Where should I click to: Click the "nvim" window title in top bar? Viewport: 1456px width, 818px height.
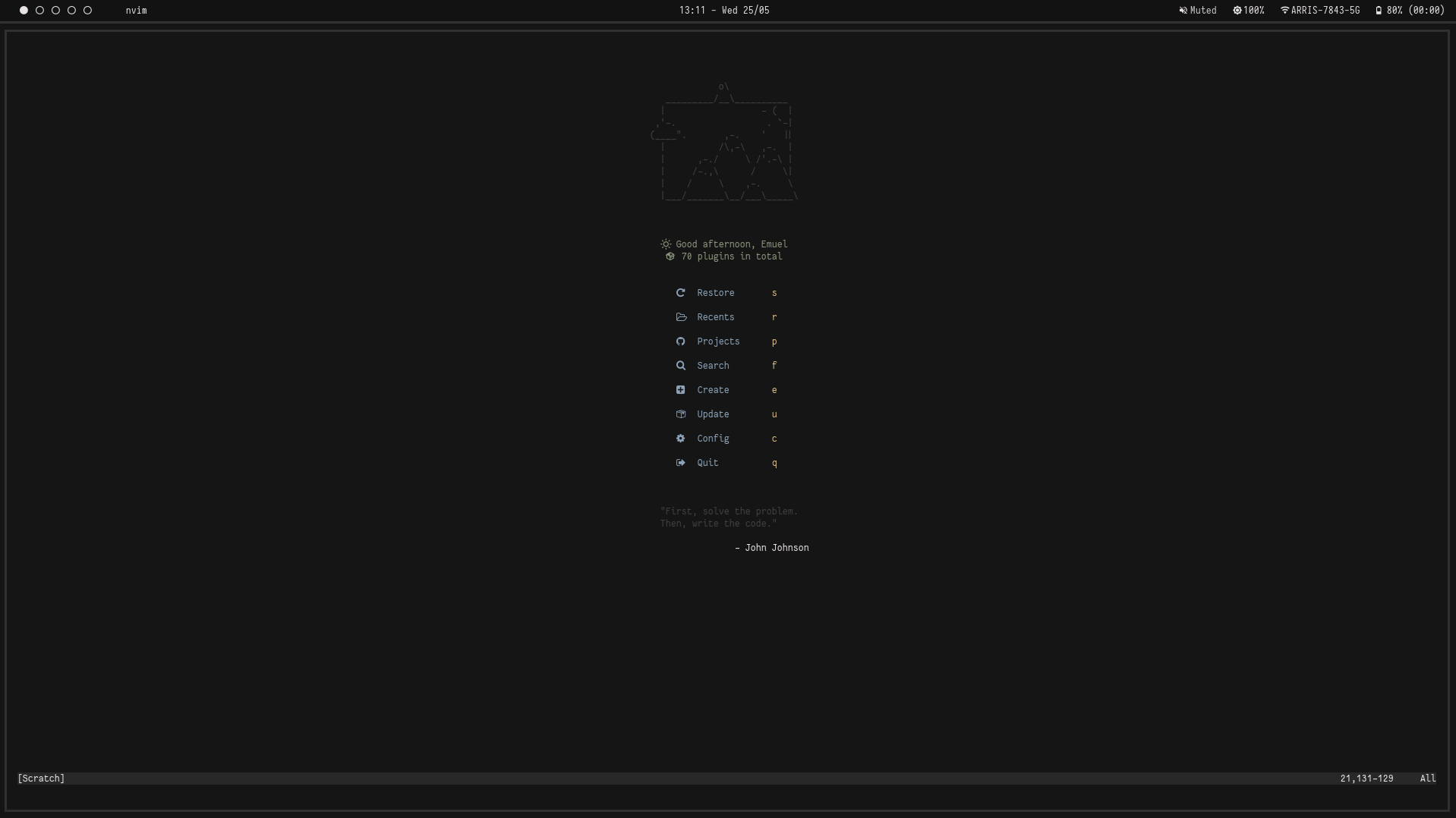tap(137, 11)
